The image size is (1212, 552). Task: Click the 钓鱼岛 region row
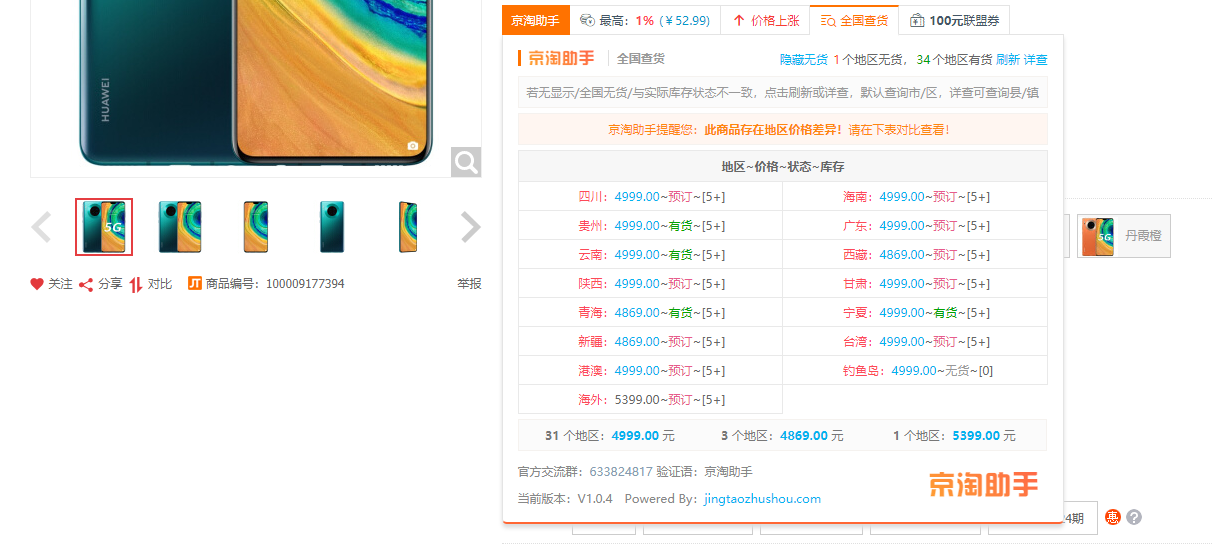(x=915, y=371)
